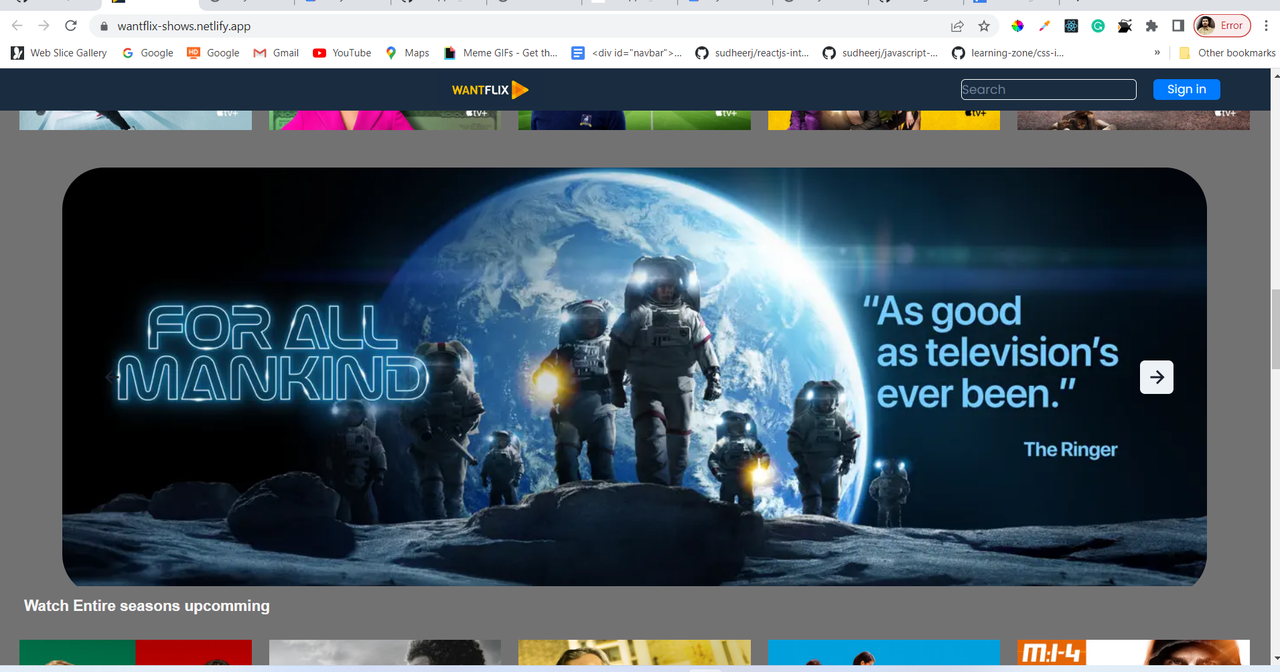This screenshot has width=1280, height=672.
Task: Open sudheerj/javascript bookmark
Action: pyautogui.click(x=880, y=53)
